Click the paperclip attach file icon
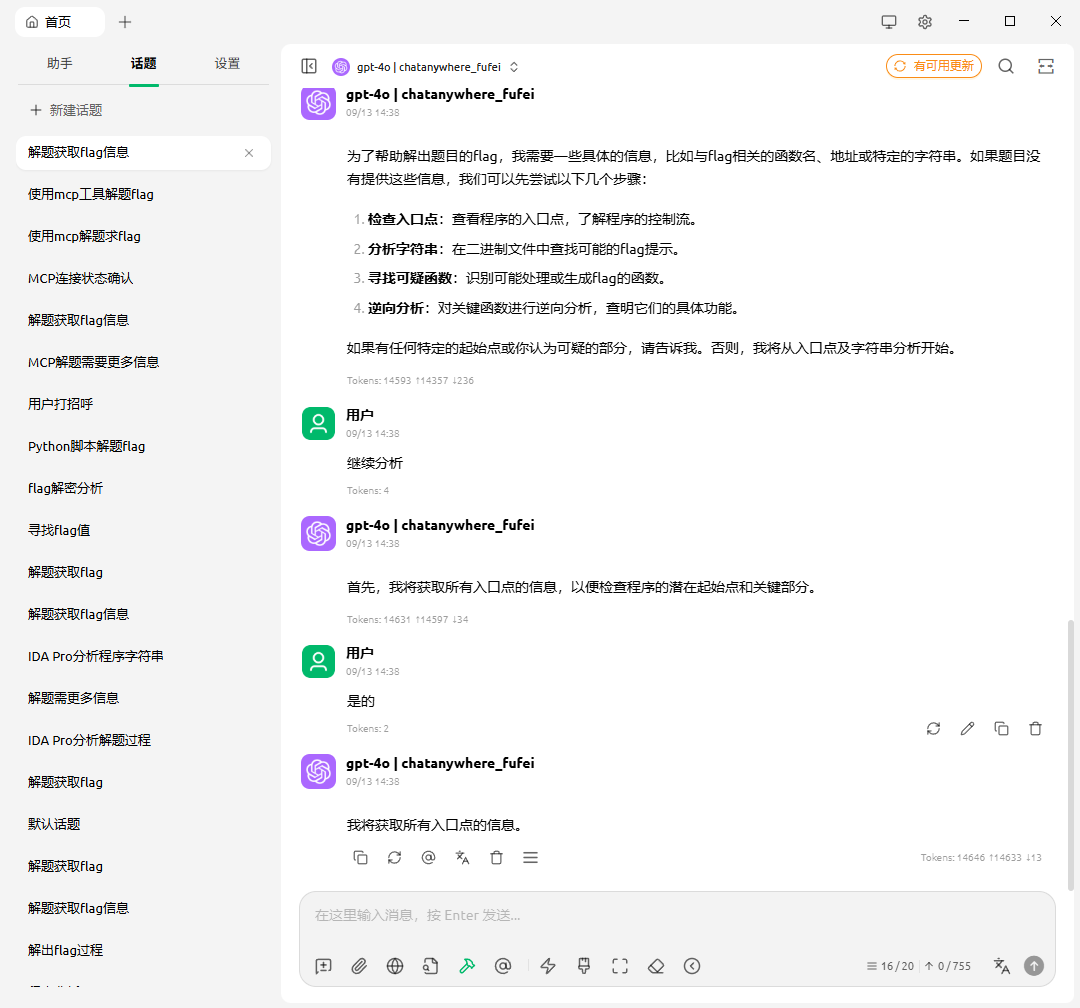Image resolution: width=1080 pixels, height=1008 pixels. click(359, 966)
